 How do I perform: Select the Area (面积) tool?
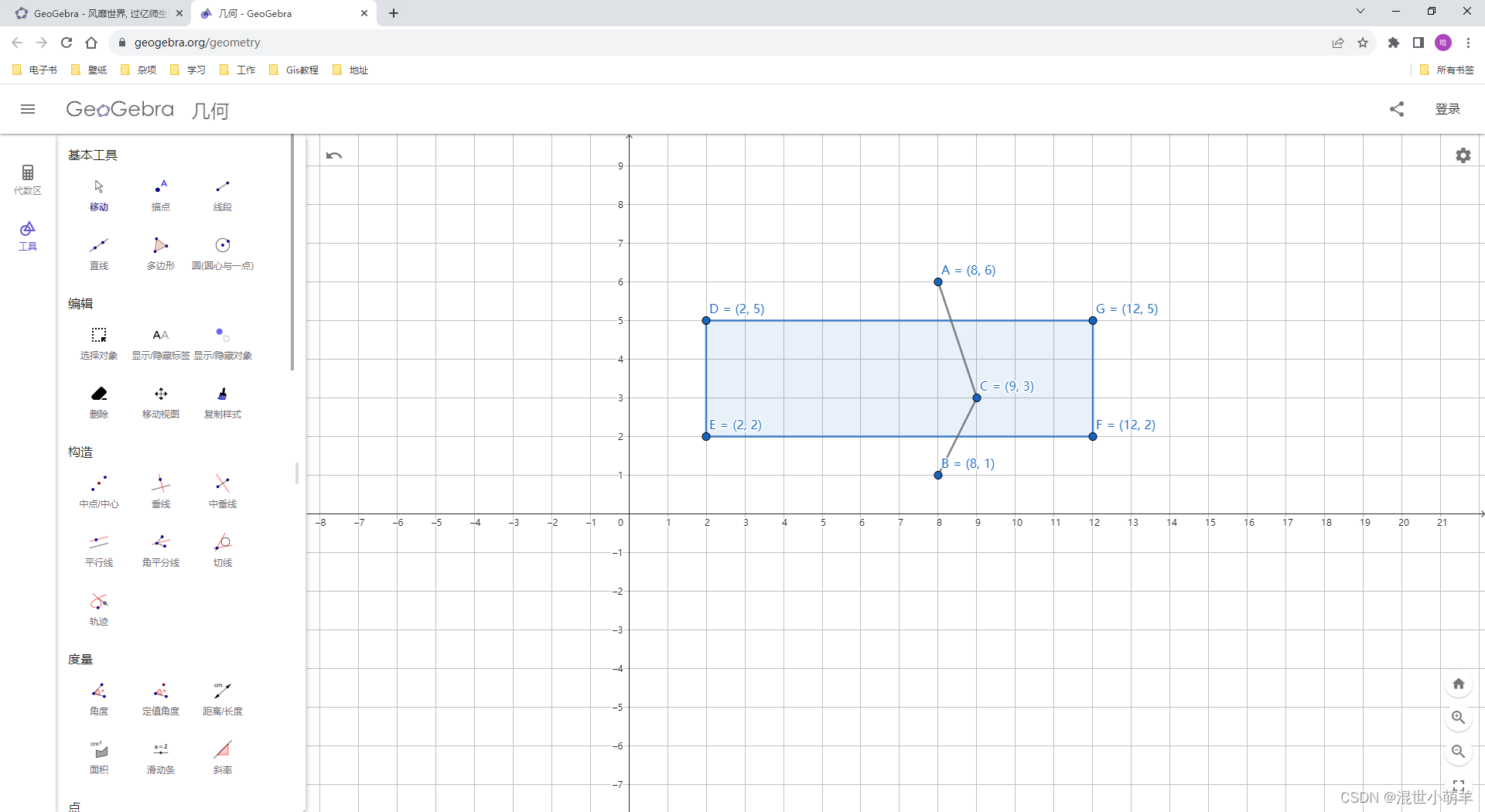pyautogui.click(x=99, y=758)
